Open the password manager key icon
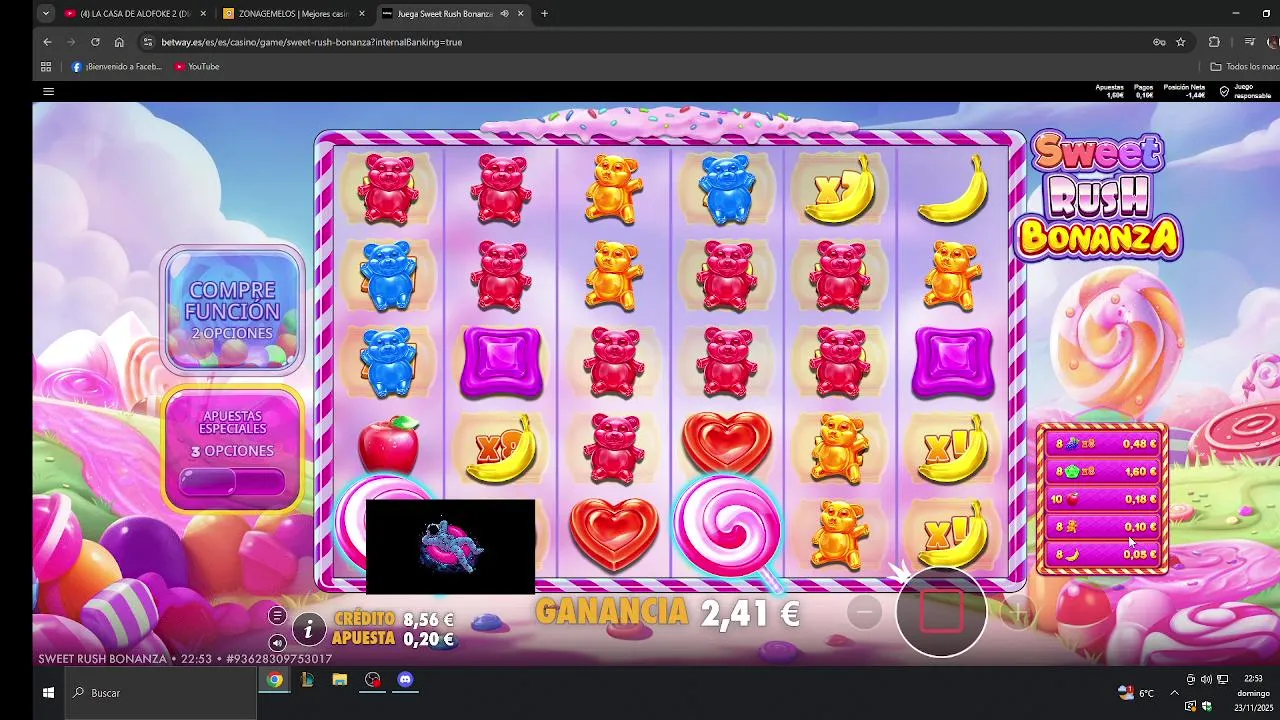Image resolution: width=1280 pixels, height=720 pixels. (x=1159, y=42)
